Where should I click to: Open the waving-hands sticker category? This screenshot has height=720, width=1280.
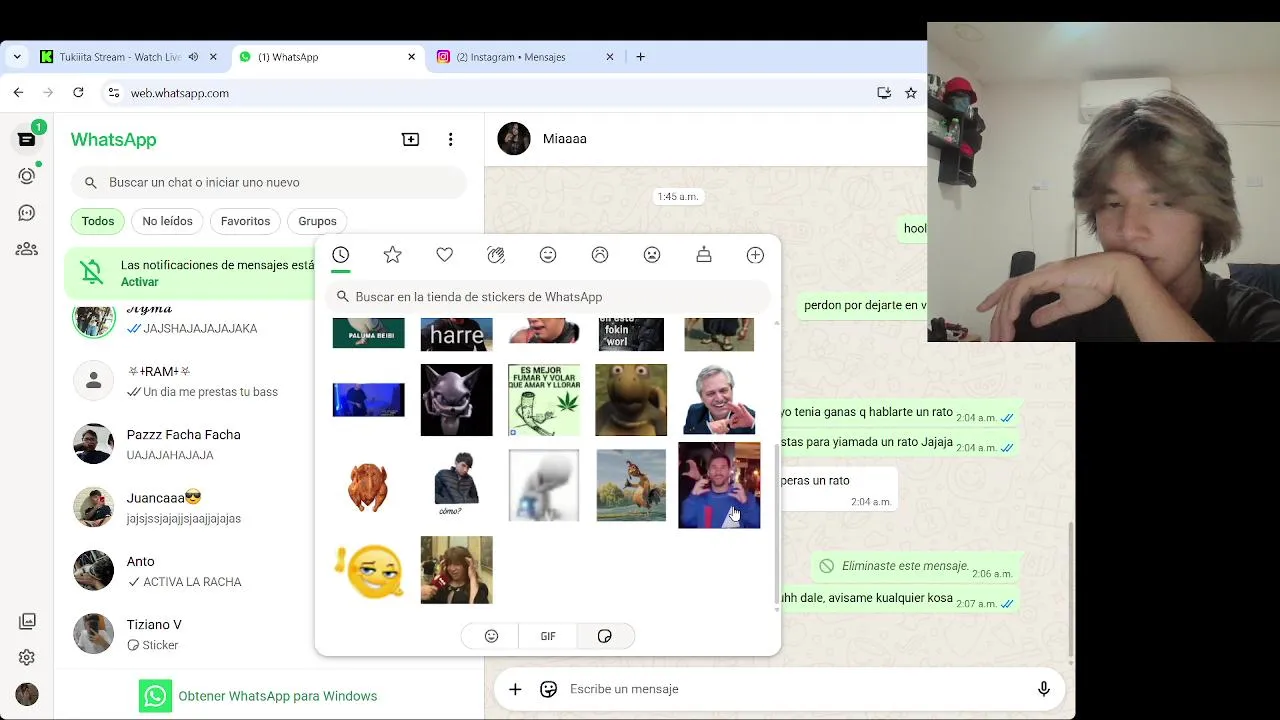[x=496, y=255]
